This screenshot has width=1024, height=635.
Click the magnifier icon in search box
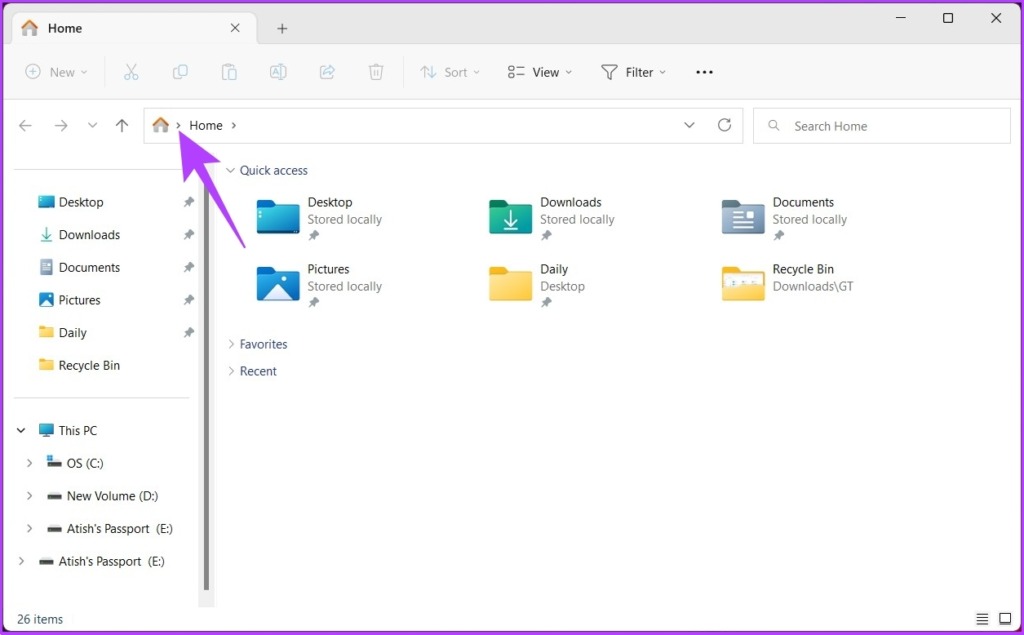(774, 125)
